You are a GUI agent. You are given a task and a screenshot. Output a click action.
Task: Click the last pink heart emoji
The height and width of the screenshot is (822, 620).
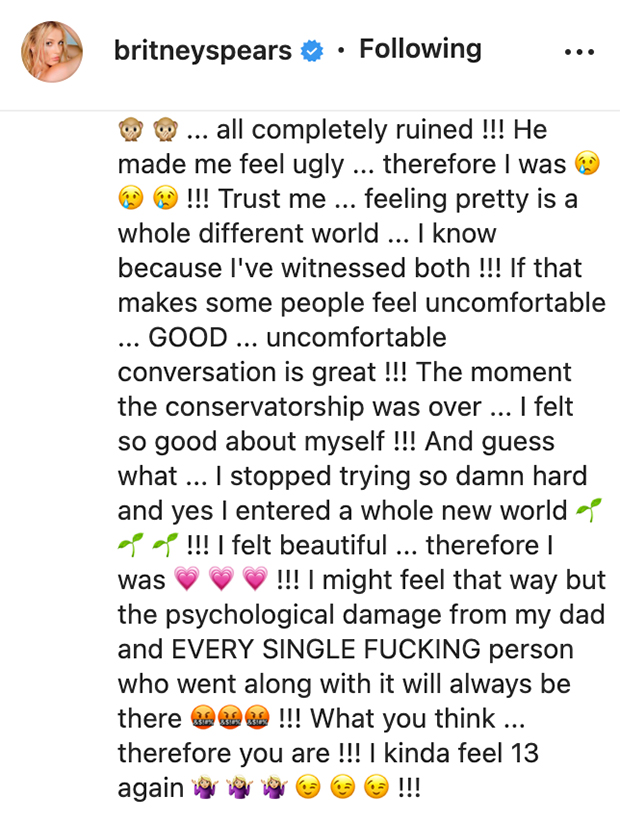pos(255,579)
